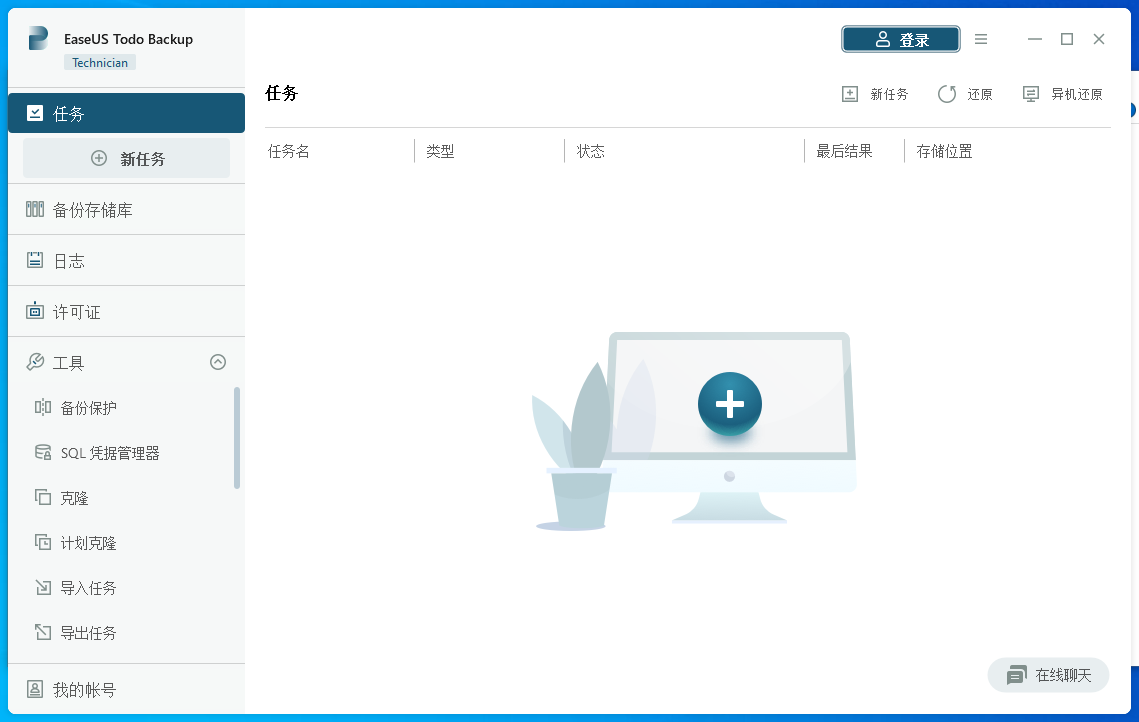Viewport: 1139px width, 722px height.
Task: Open 我的帐号 in the sidebar
Action: click(126, 689)
